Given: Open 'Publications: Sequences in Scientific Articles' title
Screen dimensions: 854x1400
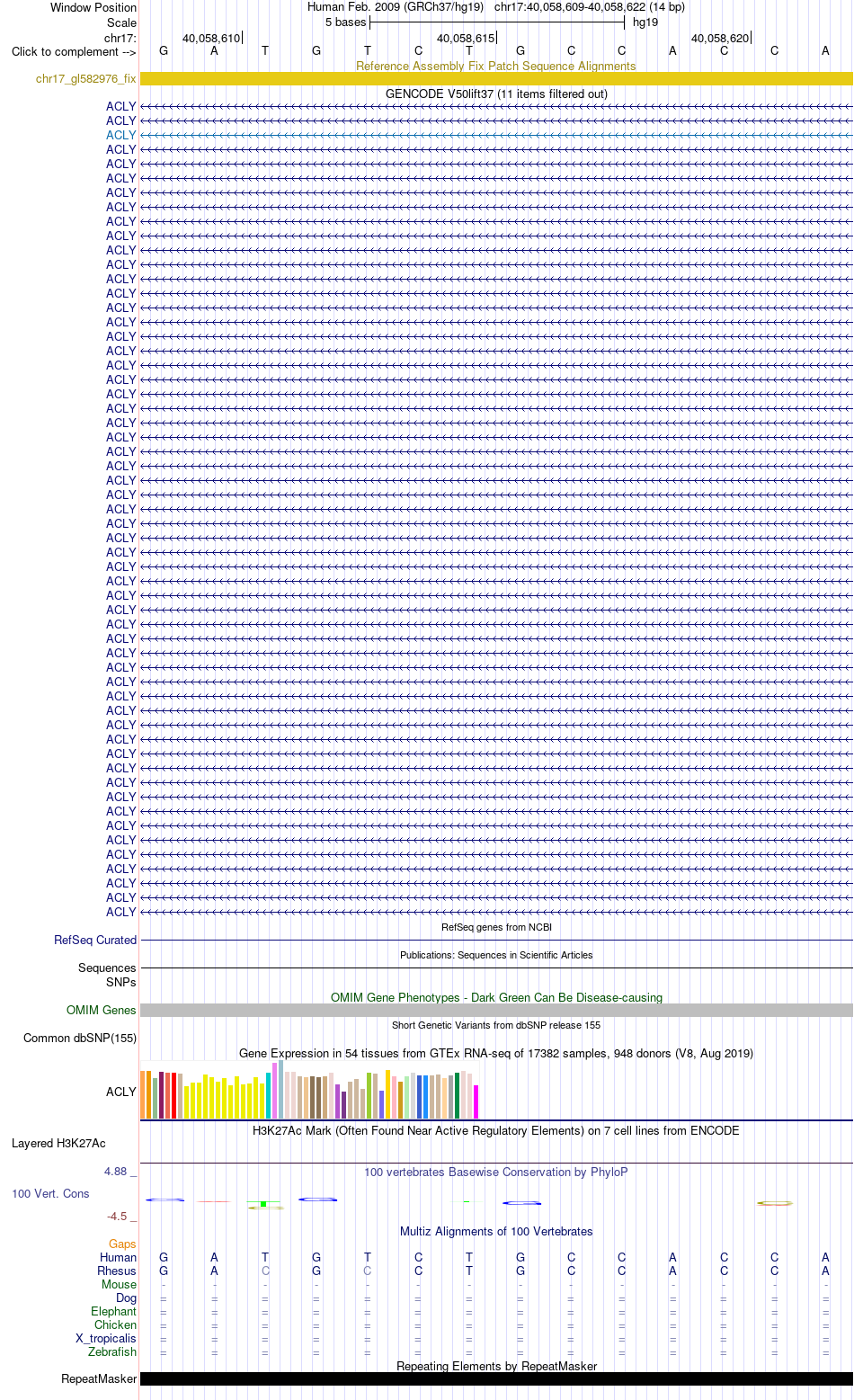Looking at the screenshot, I should [x=496, y=955].
